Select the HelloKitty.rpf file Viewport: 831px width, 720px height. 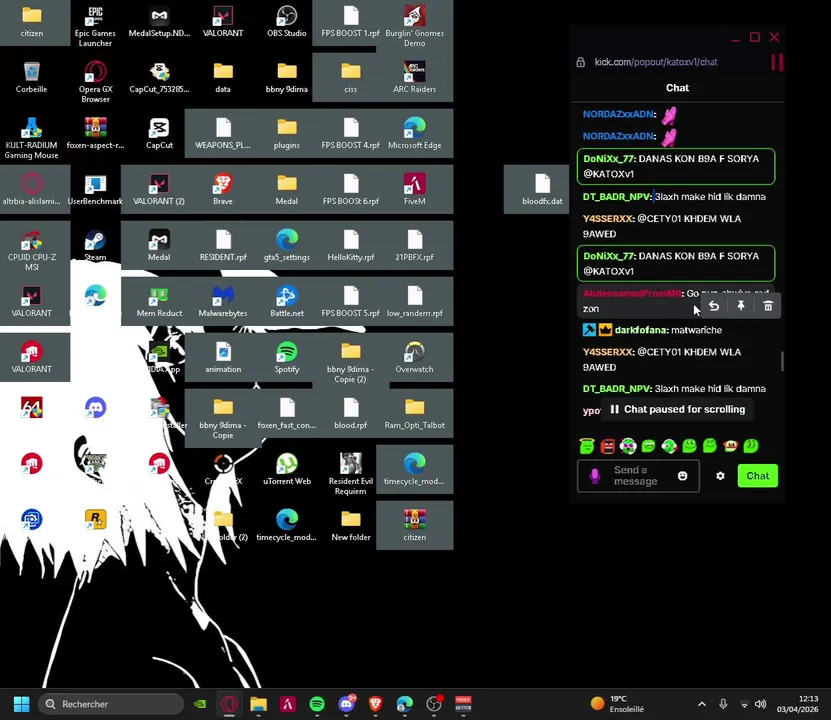[351, 245]
